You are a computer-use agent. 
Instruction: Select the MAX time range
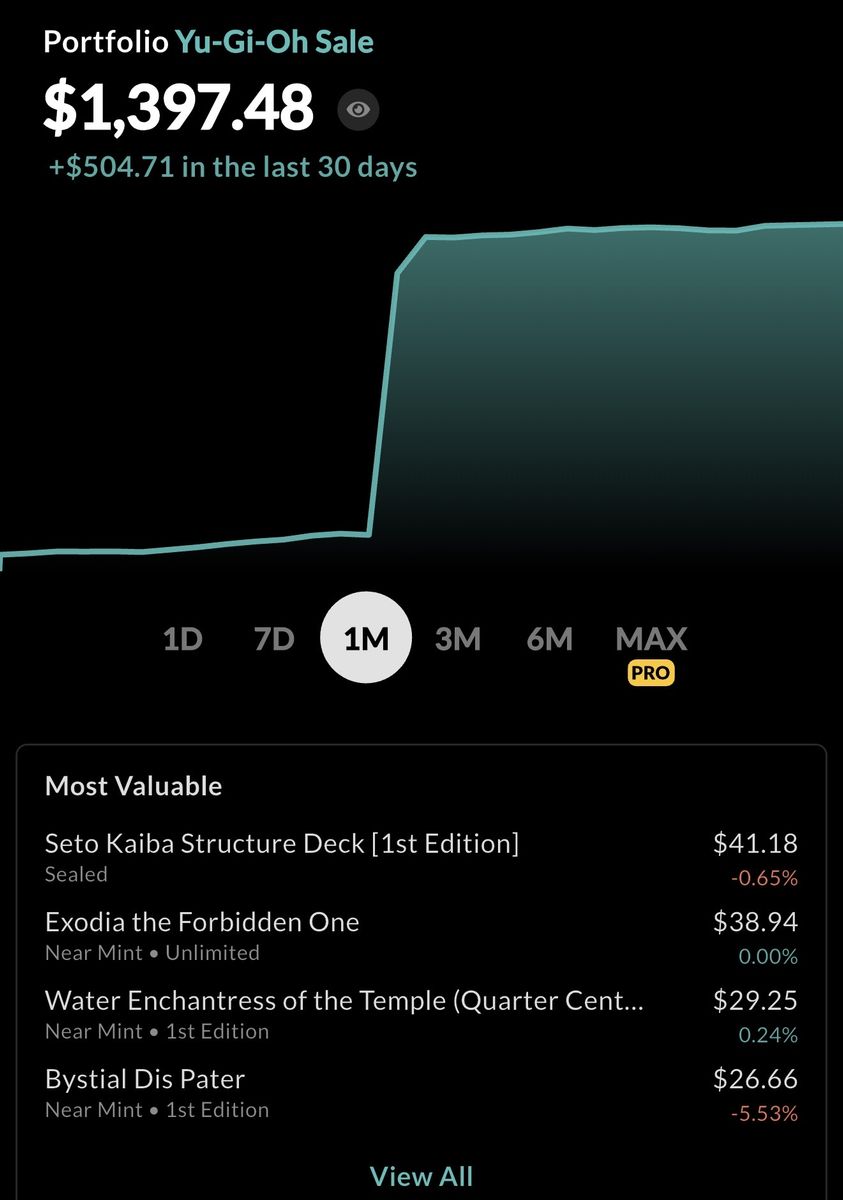pyautogui.click(x=651, y=638)
